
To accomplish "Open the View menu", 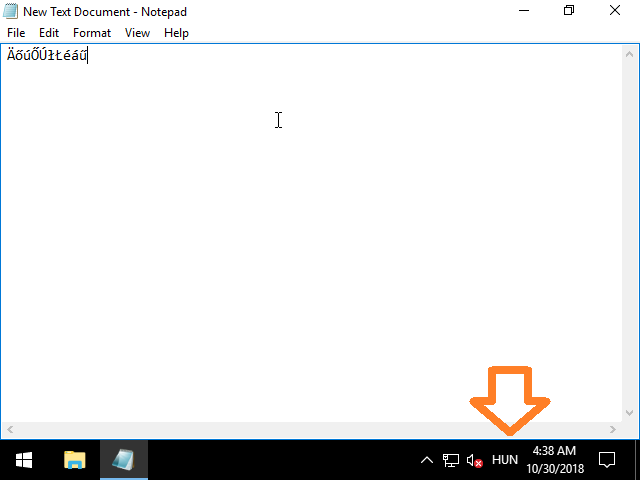I will click(x=137, y=33).
